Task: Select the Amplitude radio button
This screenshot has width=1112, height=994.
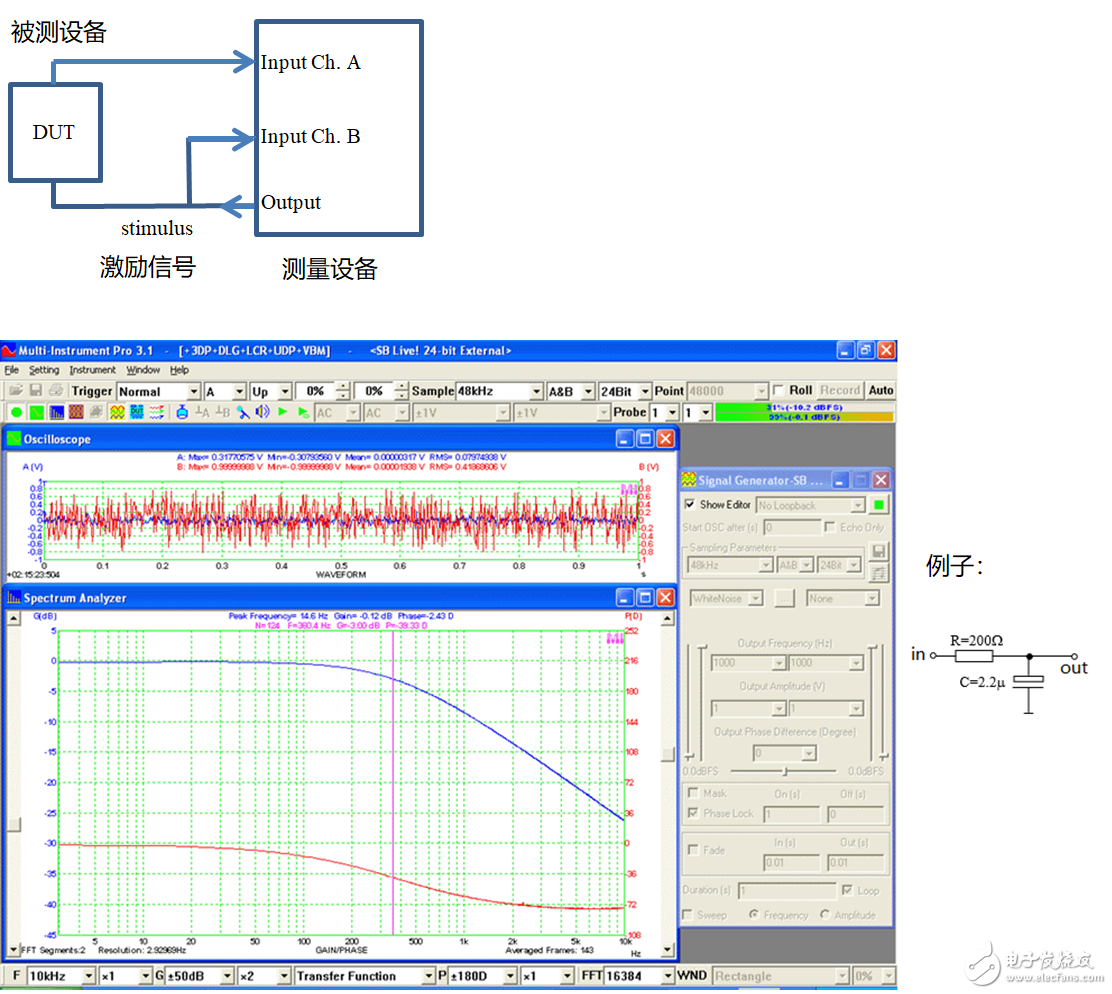Action: click(824, 915)
